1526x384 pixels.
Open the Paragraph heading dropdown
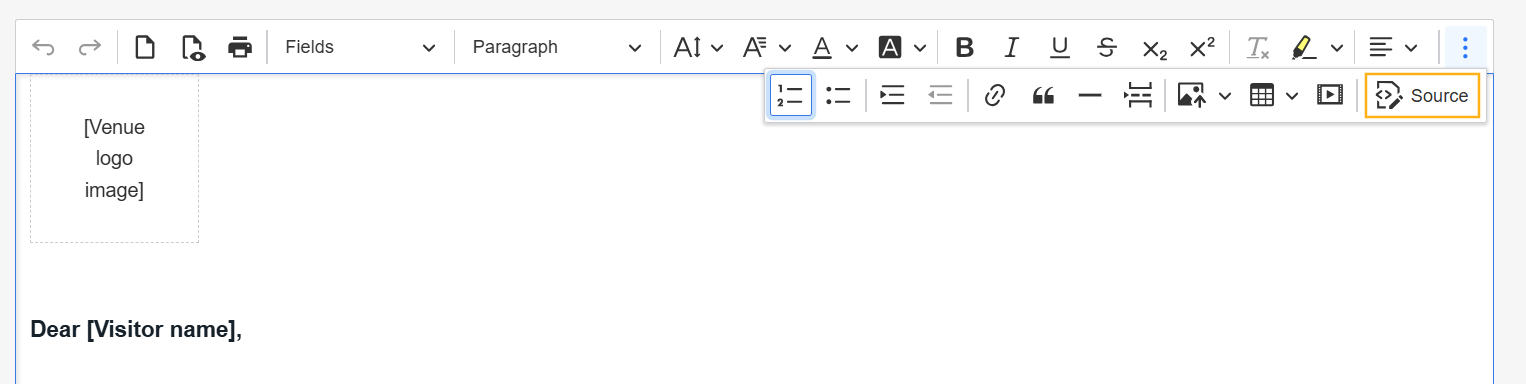(557, 47)
